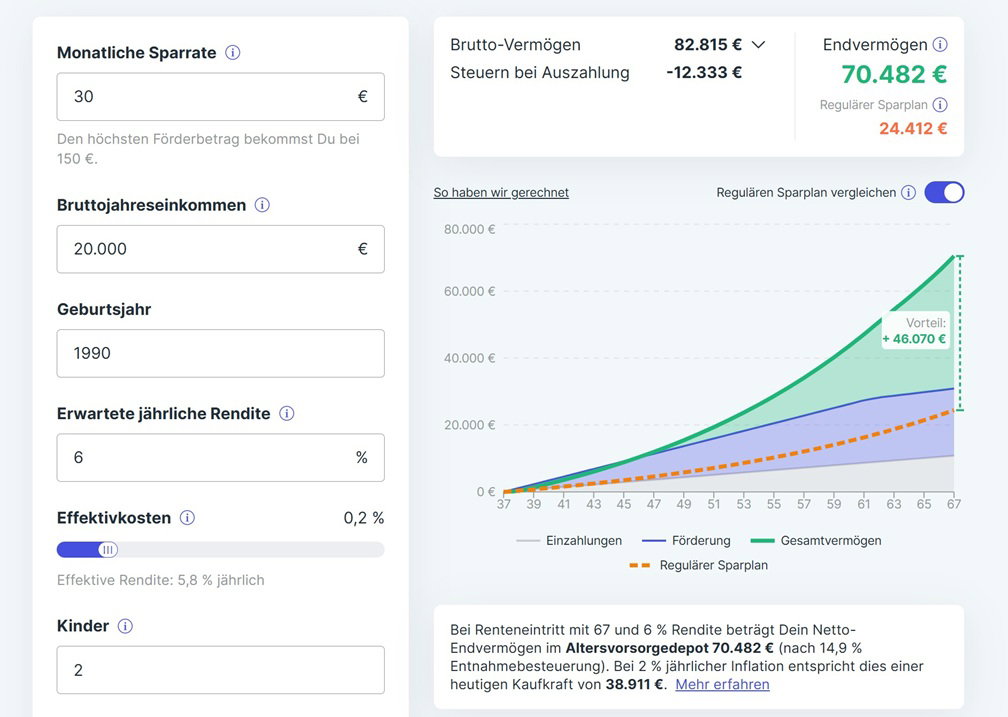Click info icon next to Regulärer Sparplan value
Screen dimensions: 1008x717
[x=940, y=105]
